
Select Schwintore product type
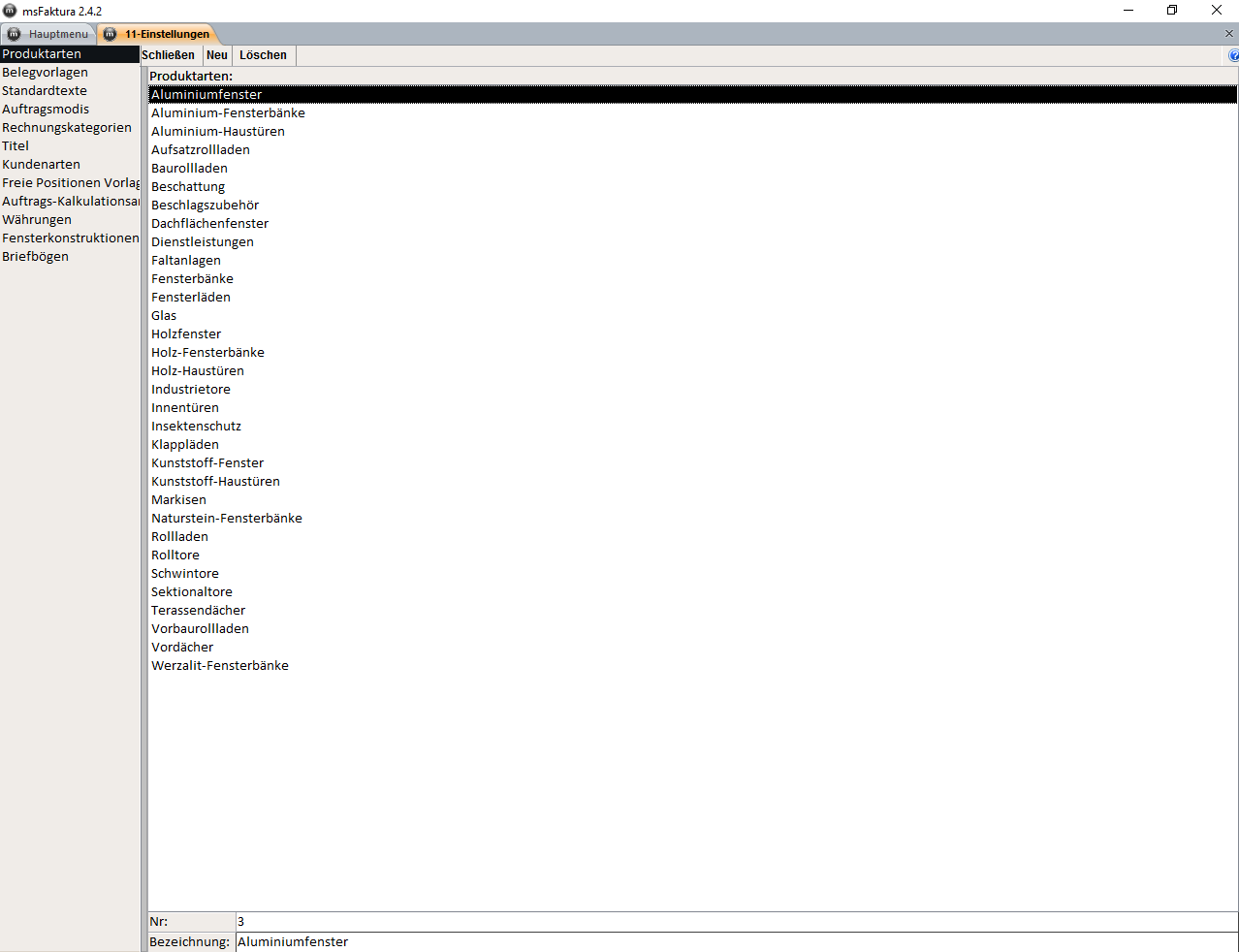point(693,574)
